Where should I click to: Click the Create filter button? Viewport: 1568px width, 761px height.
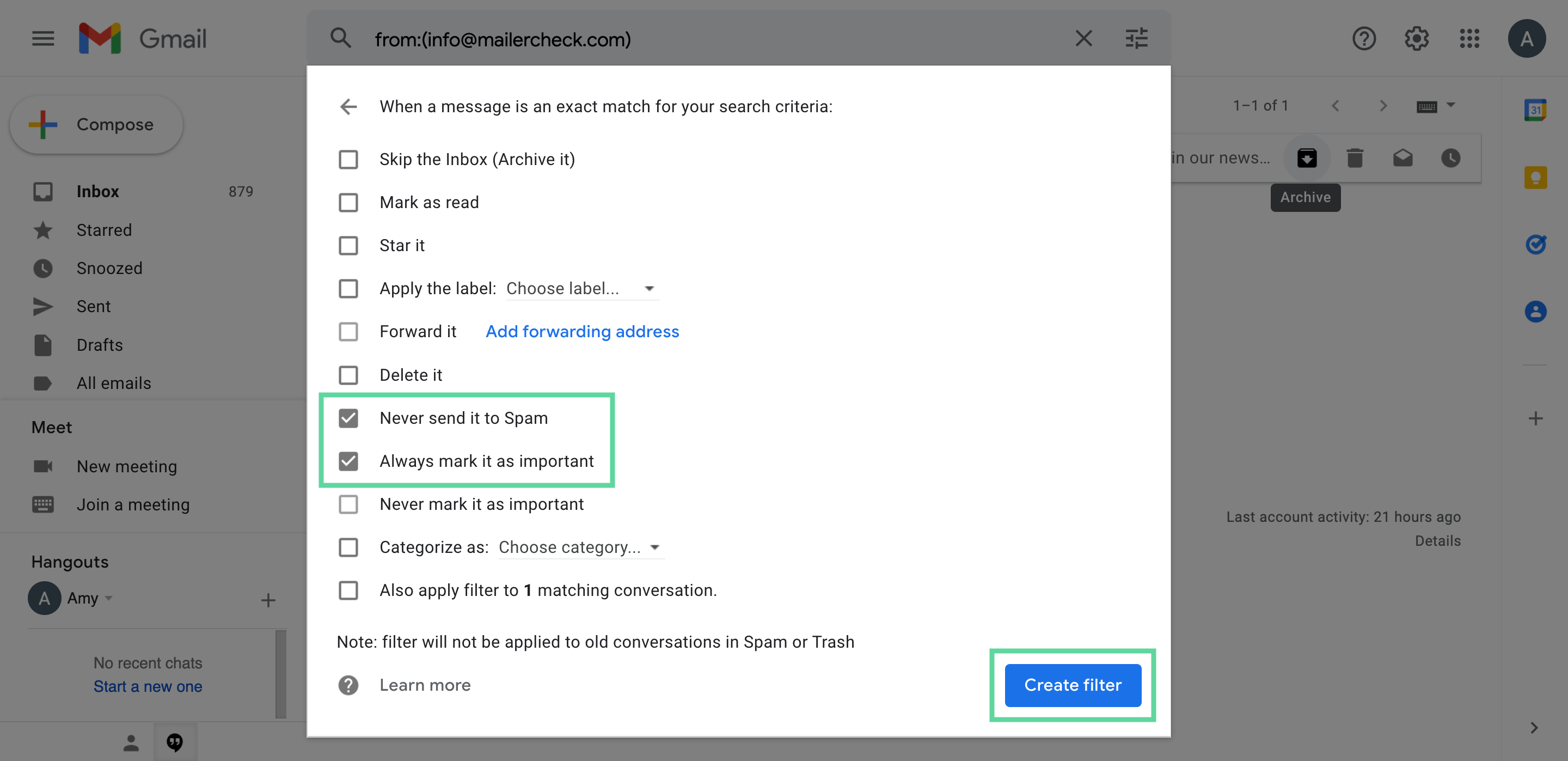coord(1073,684)
